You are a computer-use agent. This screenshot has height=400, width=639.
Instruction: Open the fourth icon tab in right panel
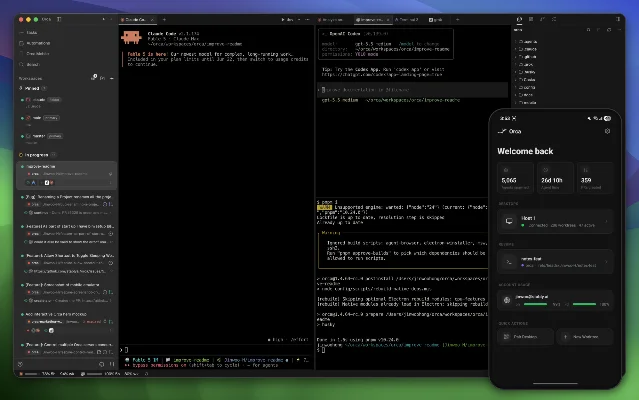554,19
